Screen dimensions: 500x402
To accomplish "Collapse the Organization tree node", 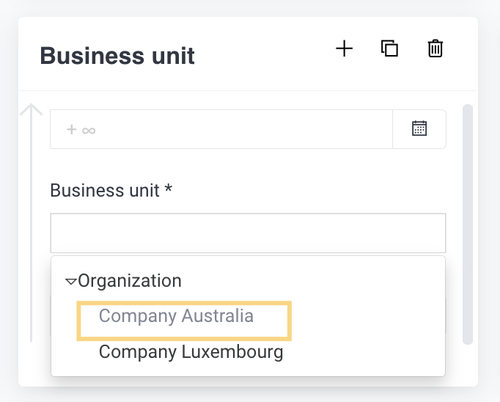I will pos(71,282).
